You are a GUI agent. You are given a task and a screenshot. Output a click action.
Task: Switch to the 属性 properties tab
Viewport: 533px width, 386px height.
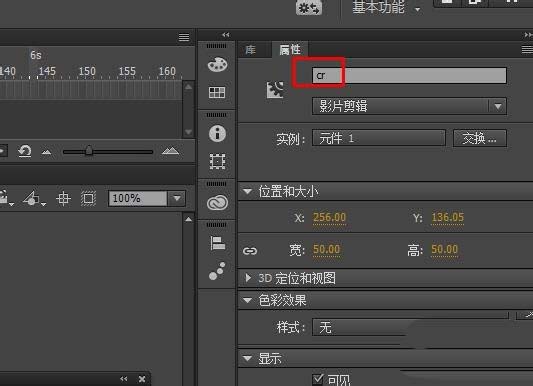coord(290,50)
